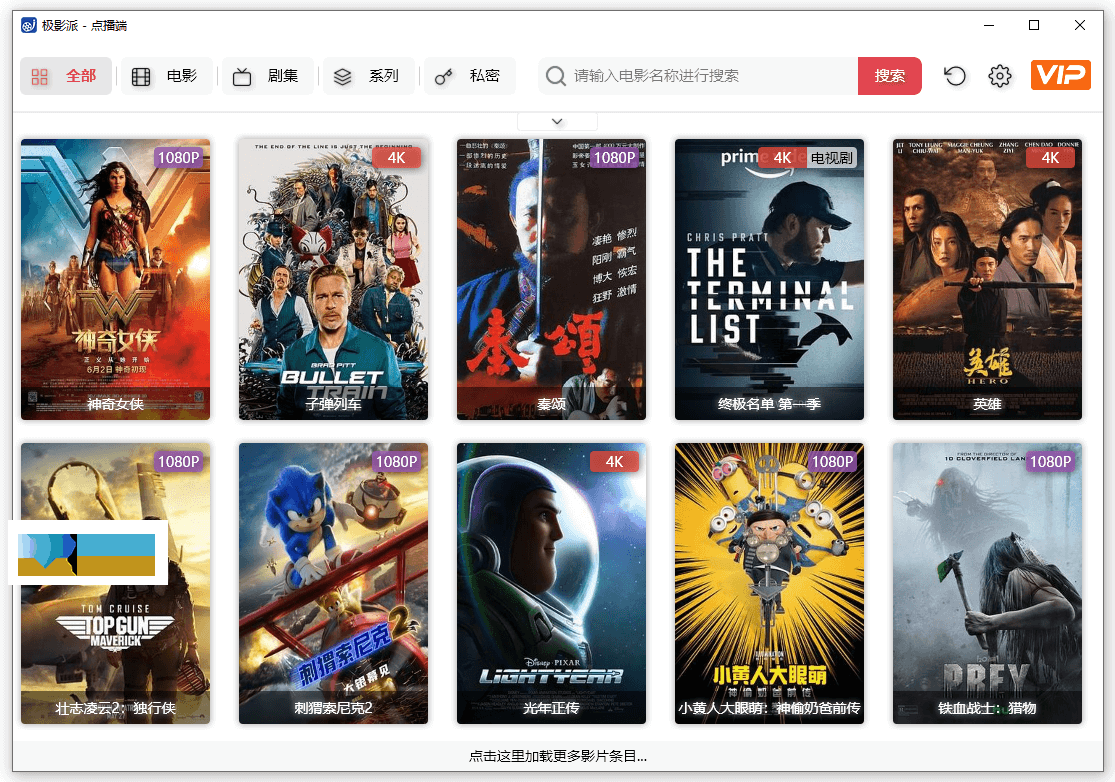Viewport: 1115px width, 782px height.
Task: Click the key icon beside 私密
Action: 444,77
